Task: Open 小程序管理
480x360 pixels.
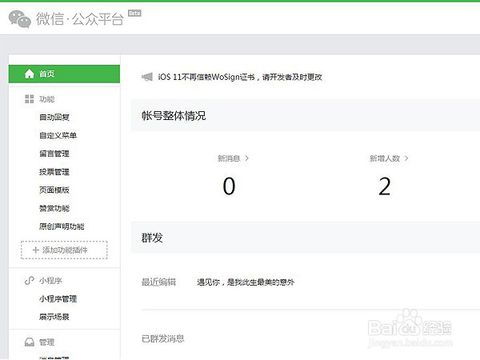Action: tap(58, 299)
